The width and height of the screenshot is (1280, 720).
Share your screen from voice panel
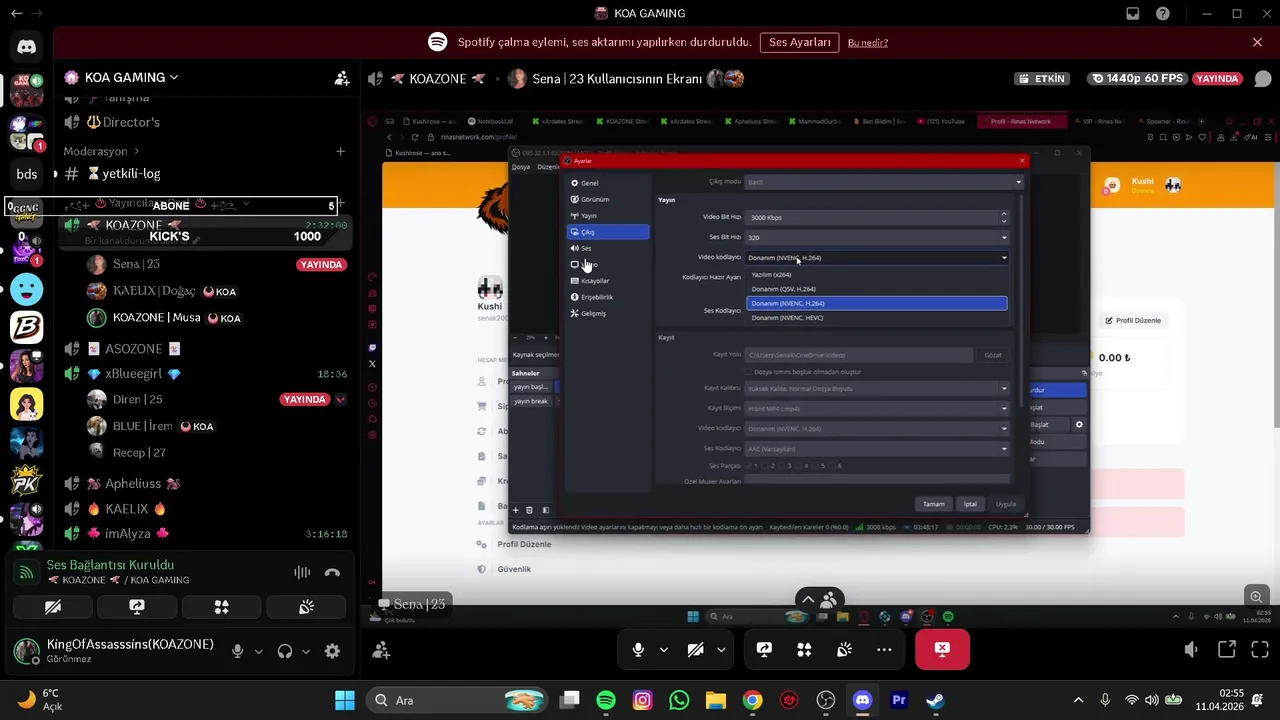[137, 607]
